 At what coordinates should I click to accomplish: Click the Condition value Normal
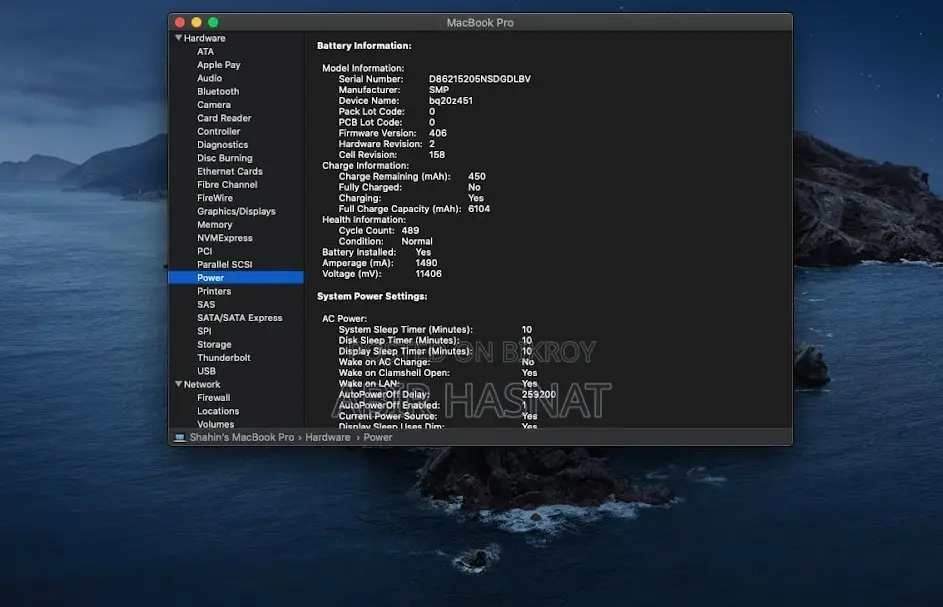click(x=417, y=241)
